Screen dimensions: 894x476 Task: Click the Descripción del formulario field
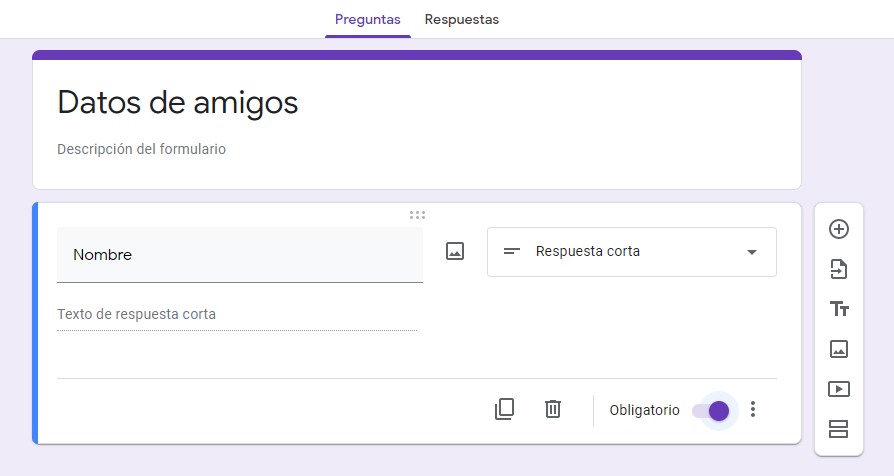tap(142, 149)
